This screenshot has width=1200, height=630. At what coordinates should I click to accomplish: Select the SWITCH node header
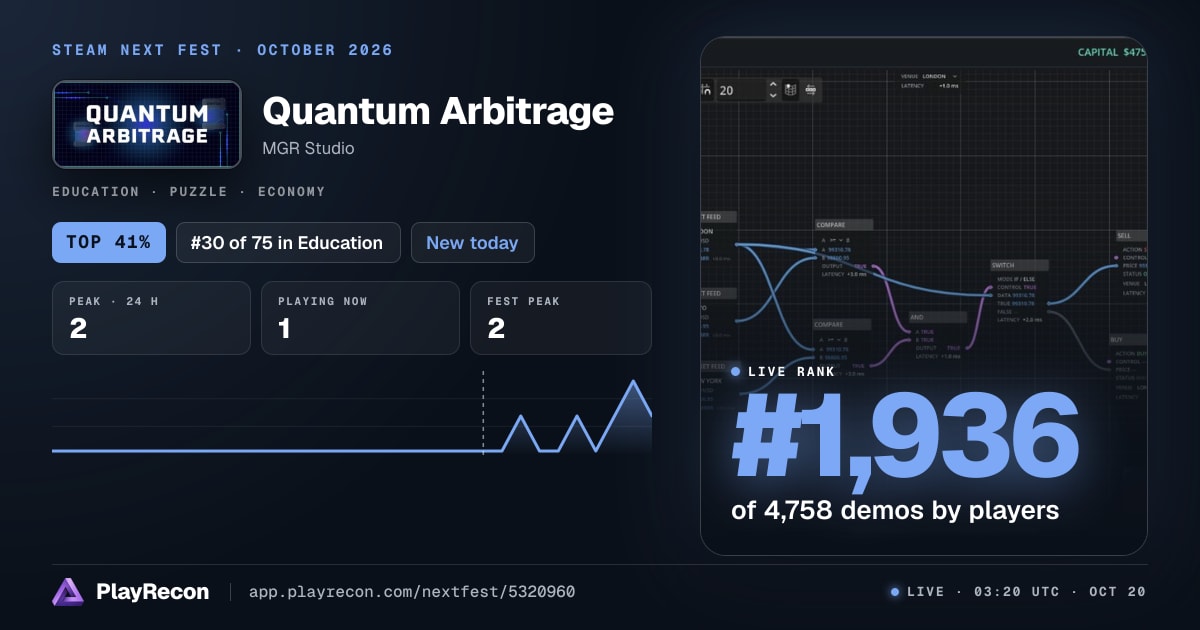tap(1019, 265)
